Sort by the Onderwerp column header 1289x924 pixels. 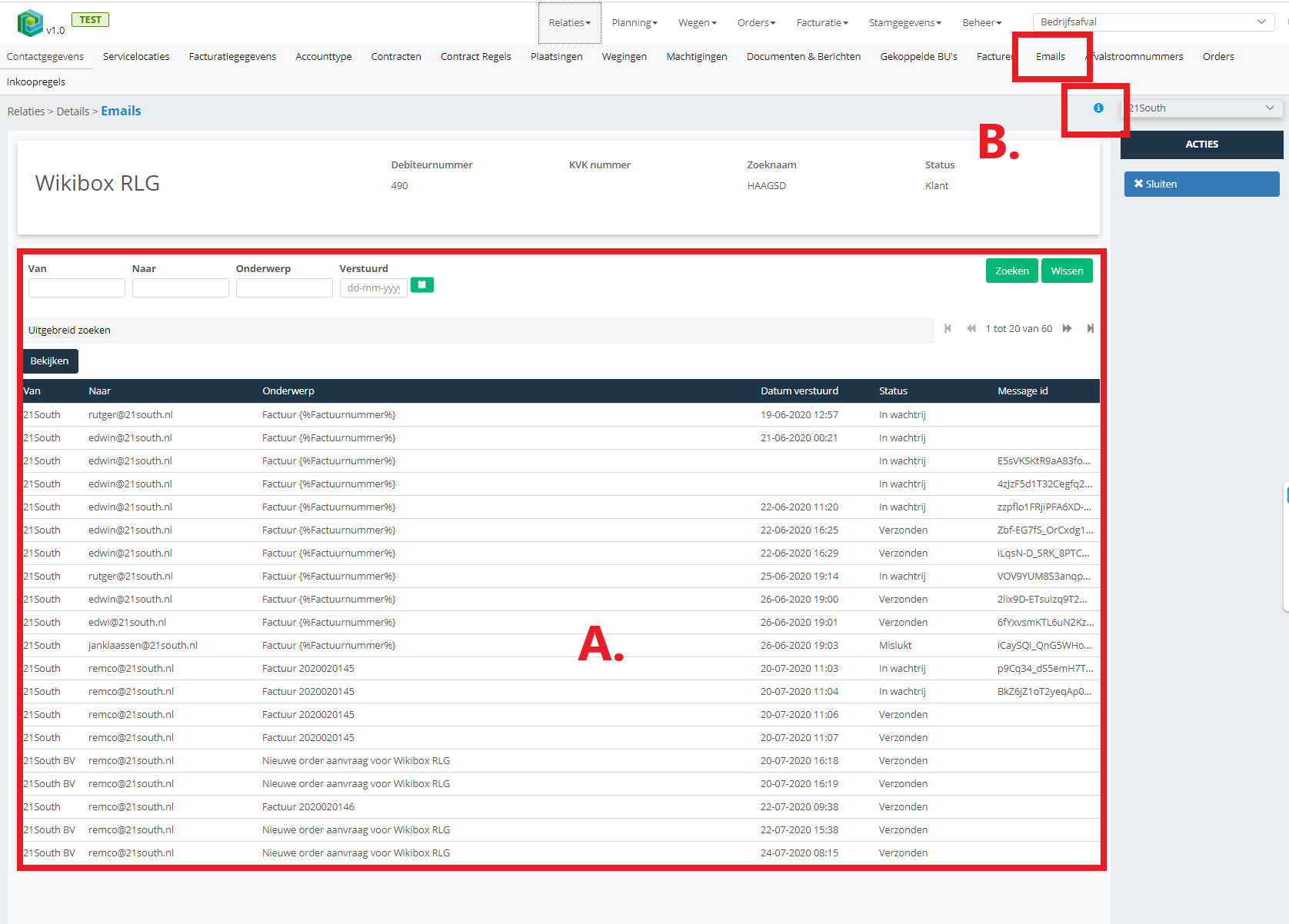[288, 391]
